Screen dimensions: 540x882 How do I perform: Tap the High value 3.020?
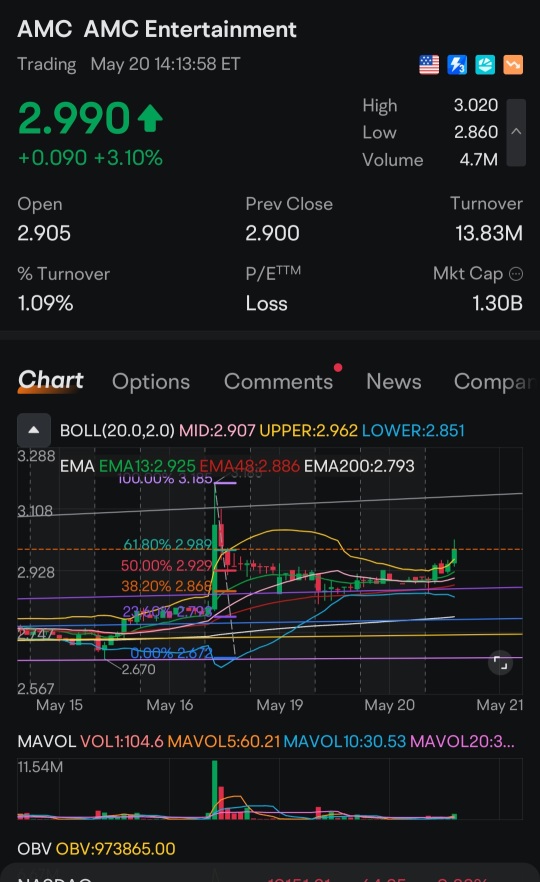[x=476, y=105]
